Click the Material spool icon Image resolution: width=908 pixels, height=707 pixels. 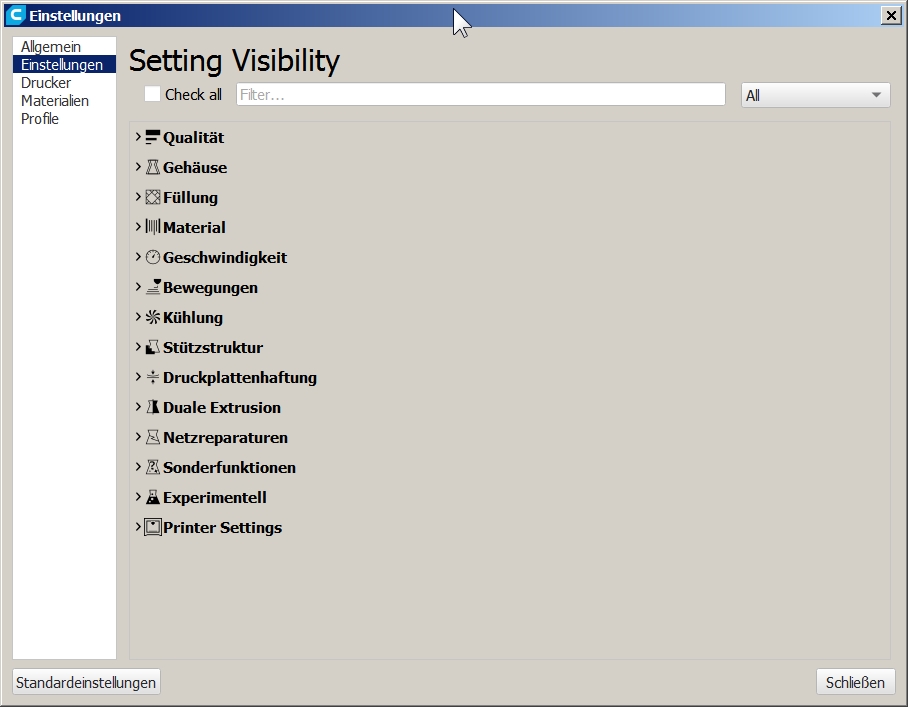point(152,228)
